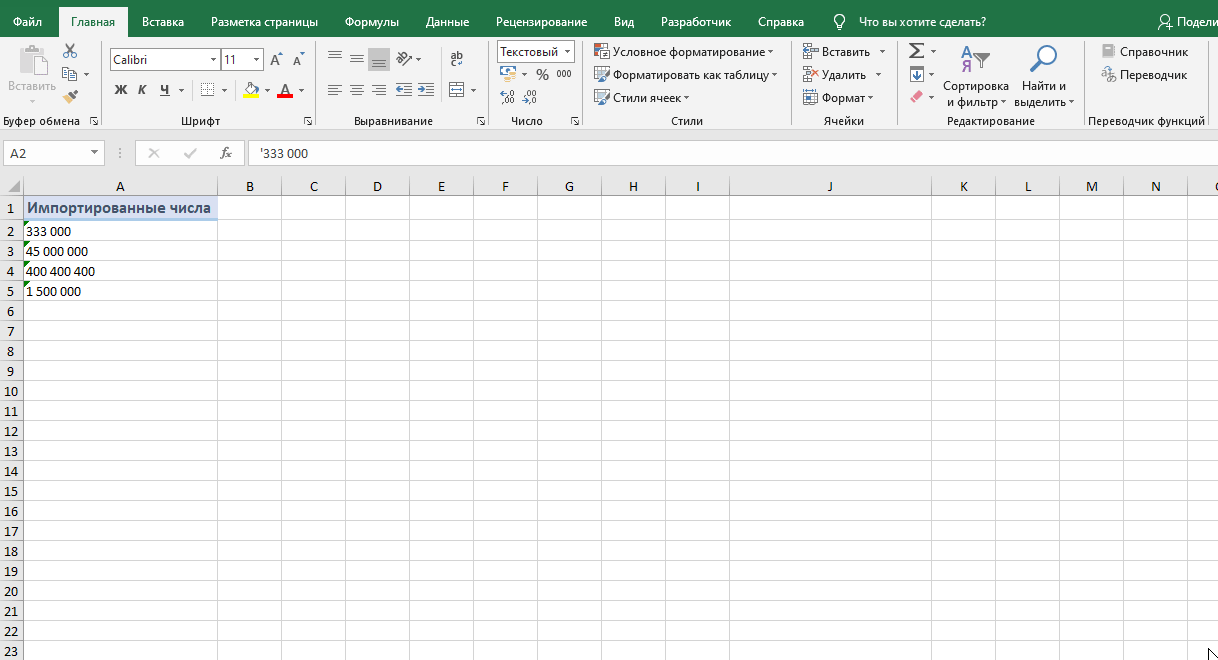Screen dimensions: 1218x660
Task: Toggle wrap text button
Action: pyautogui.click(x=457, y=59)
